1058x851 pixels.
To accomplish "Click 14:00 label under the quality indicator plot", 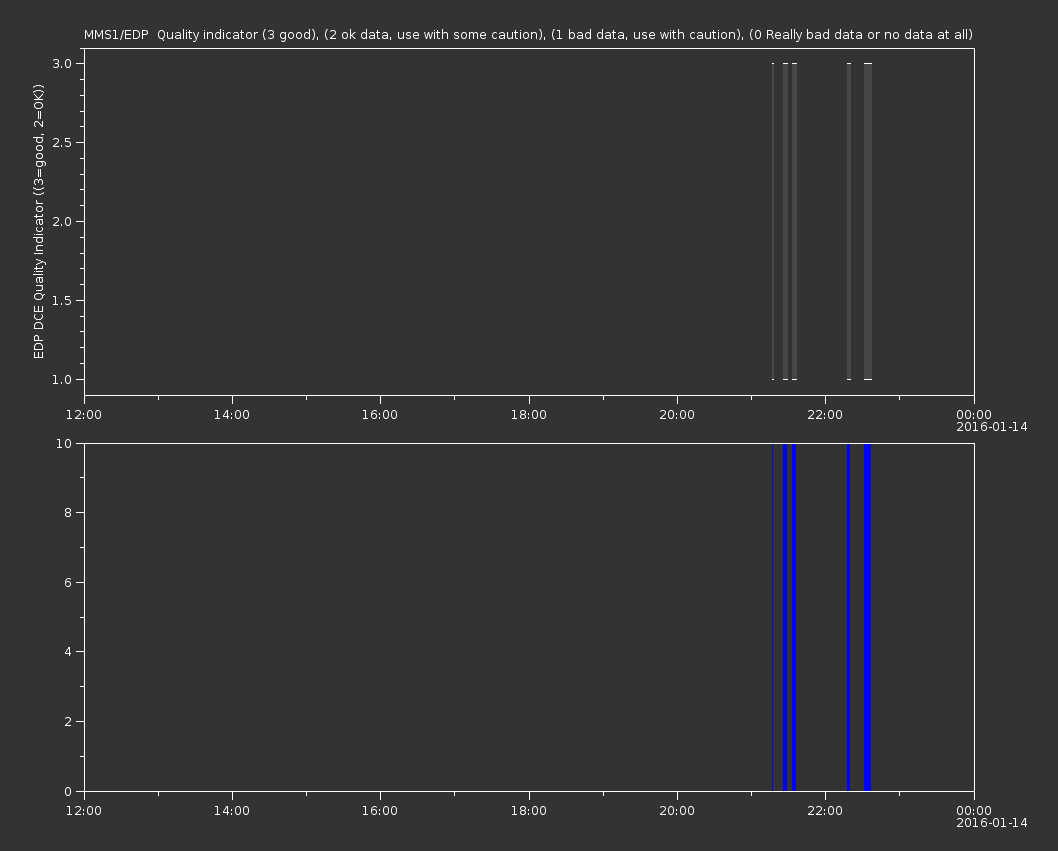I will click(x=231, y=414).
